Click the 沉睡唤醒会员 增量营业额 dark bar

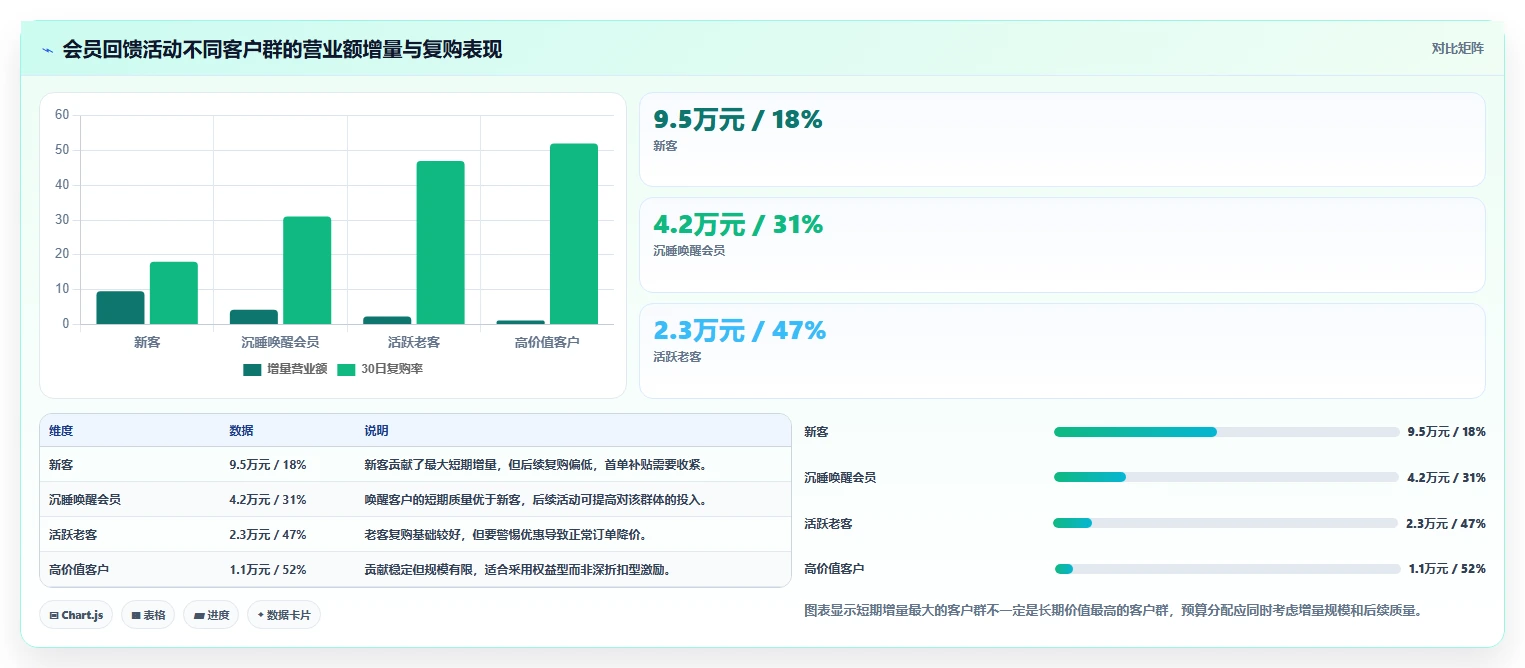254,317
